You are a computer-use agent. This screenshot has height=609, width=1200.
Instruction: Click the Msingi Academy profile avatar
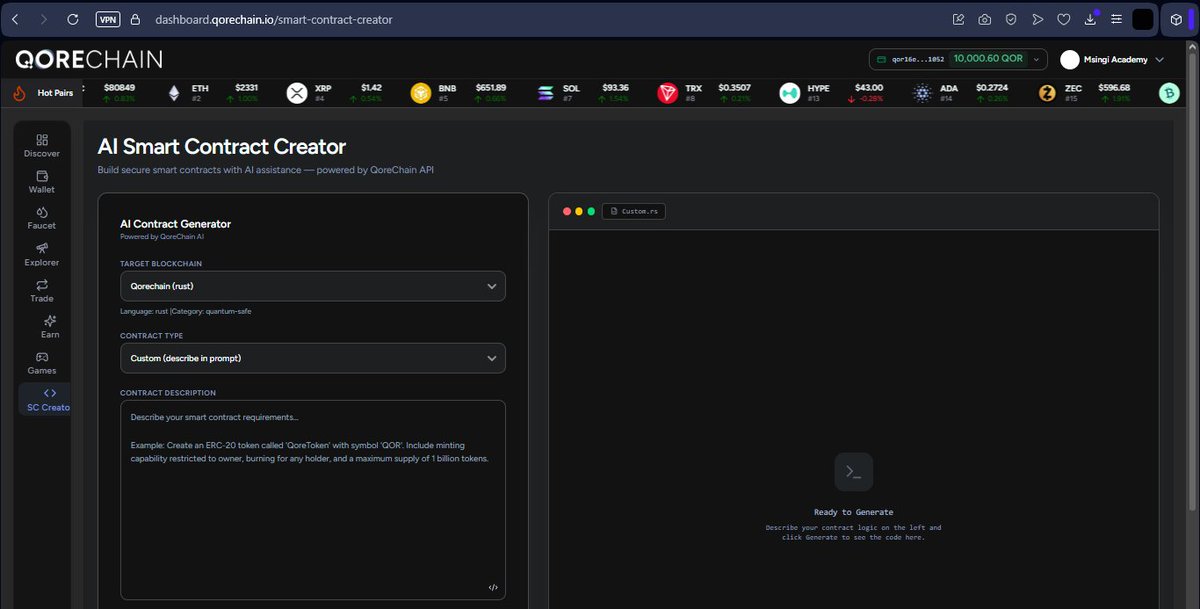pyautogui.click(x=1069, y=60)
